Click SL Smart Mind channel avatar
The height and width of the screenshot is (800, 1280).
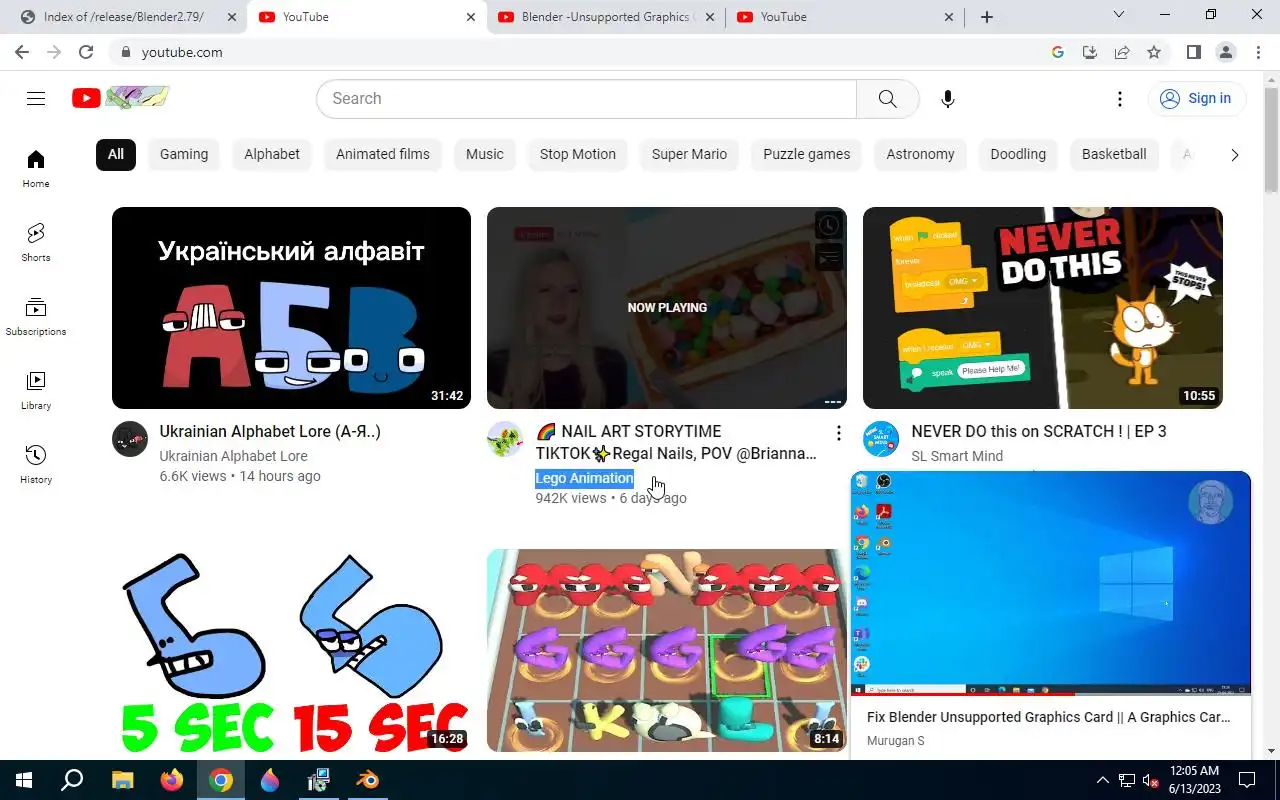881,439
